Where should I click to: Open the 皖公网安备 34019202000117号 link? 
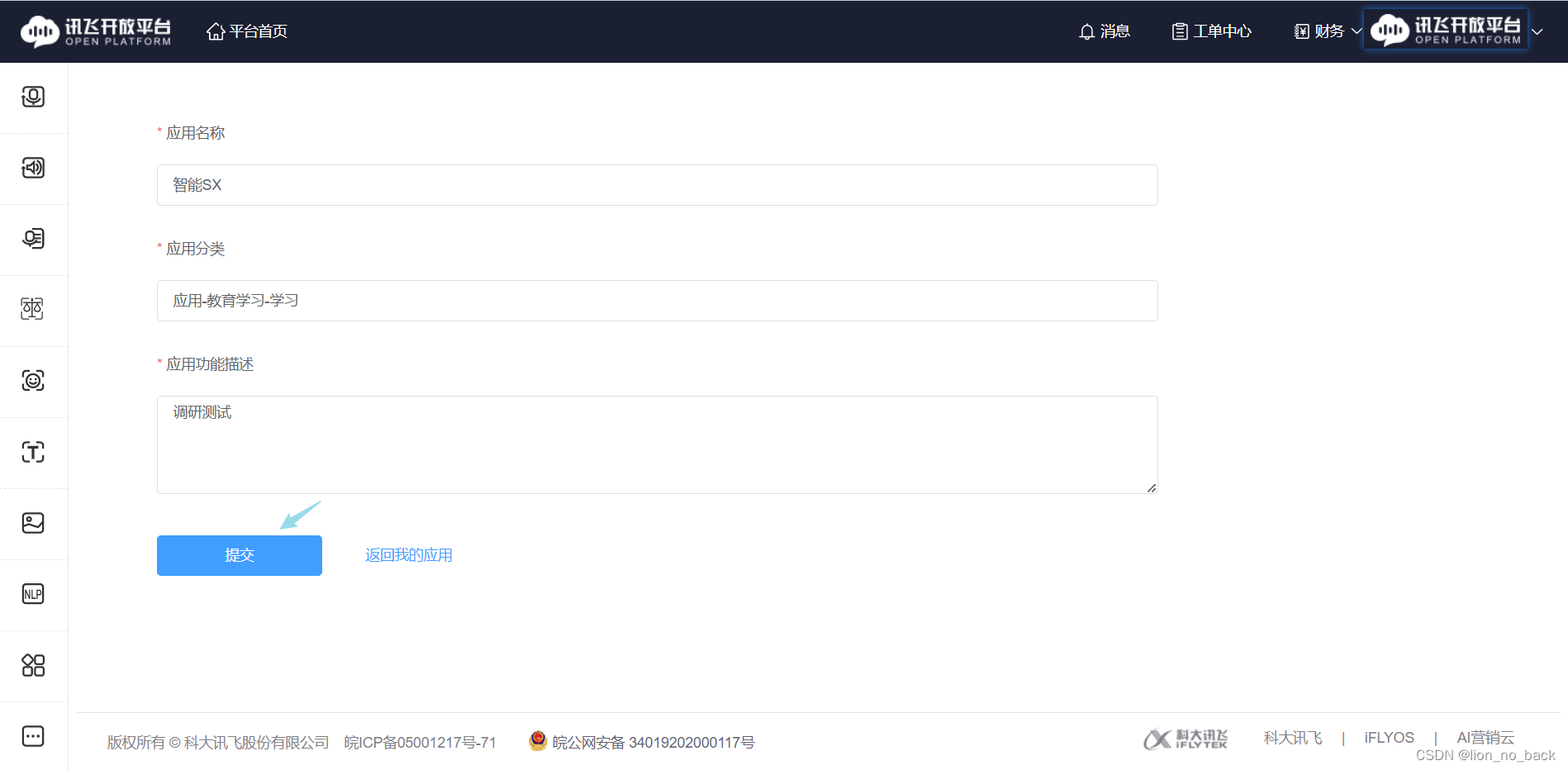(653, 743)
